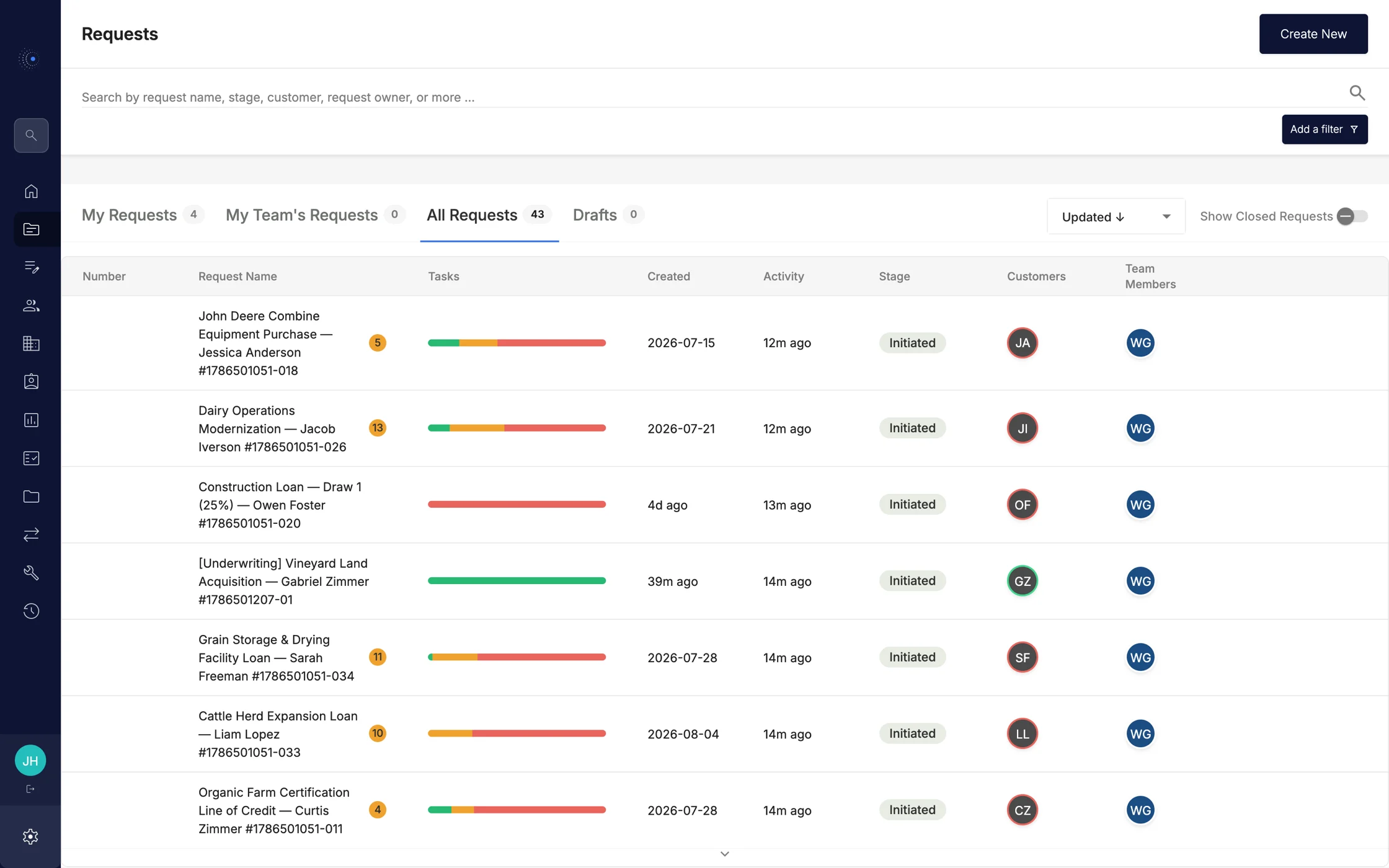Select the All Requests tab
1389x868 pixels.
(x=489, y=215)
